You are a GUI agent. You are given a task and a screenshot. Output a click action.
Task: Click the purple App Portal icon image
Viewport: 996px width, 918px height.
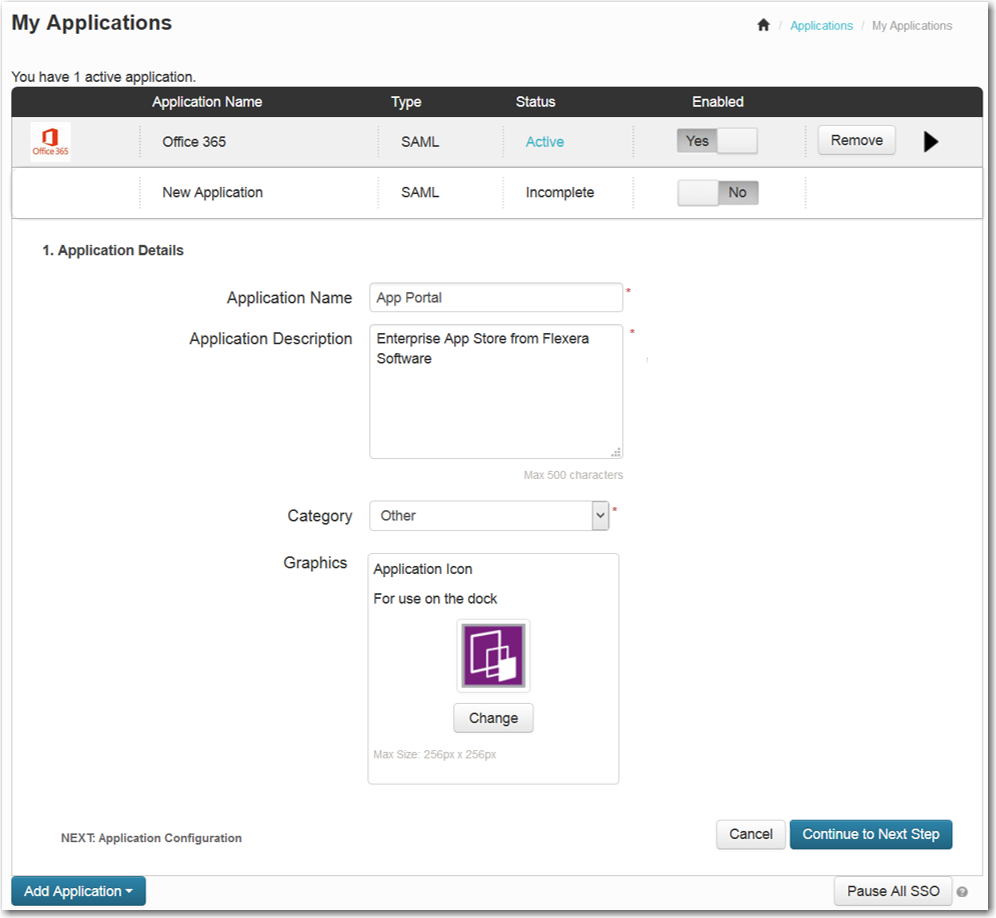coord(493,656)
